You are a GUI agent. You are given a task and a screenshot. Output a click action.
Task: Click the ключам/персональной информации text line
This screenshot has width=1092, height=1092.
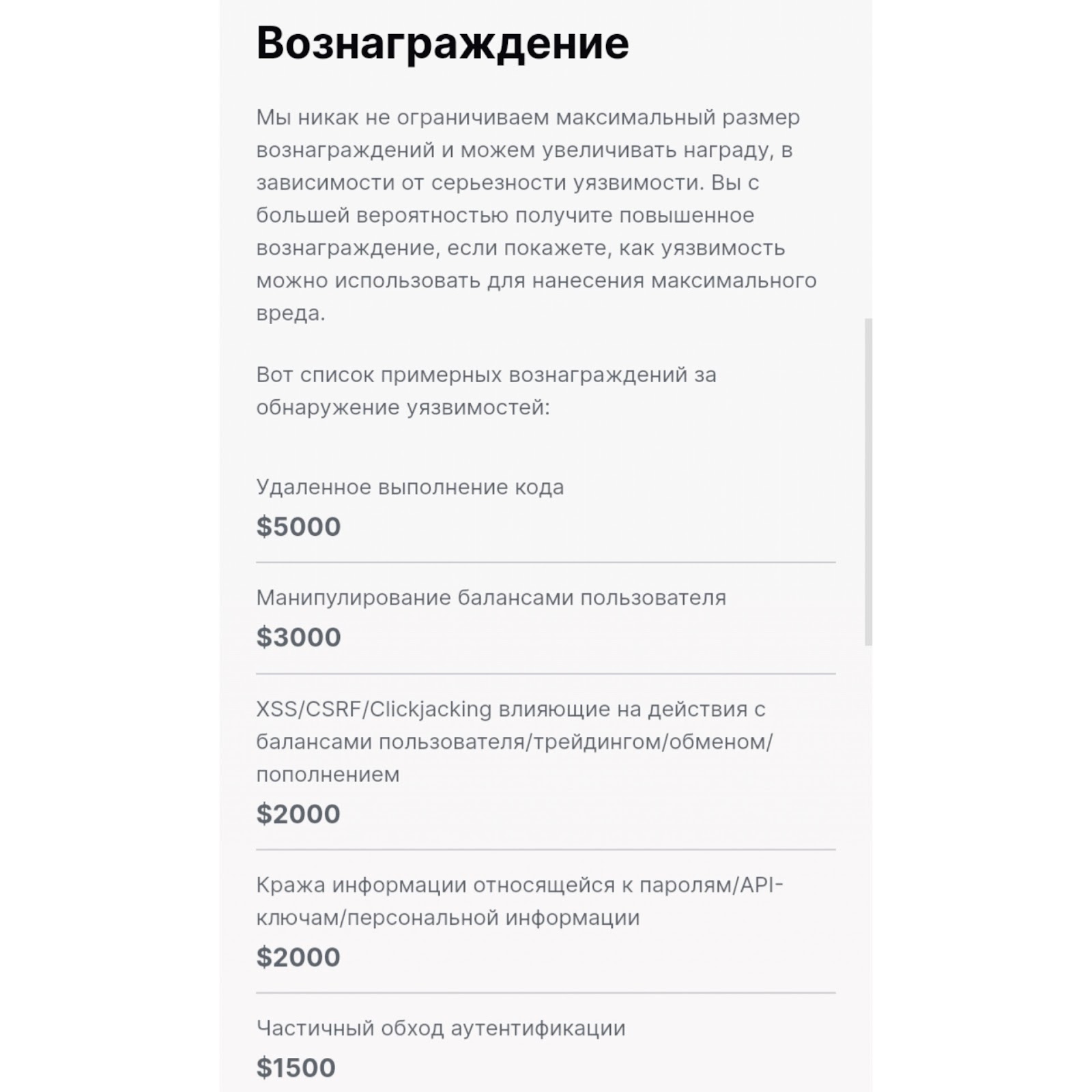pos(448,918)
